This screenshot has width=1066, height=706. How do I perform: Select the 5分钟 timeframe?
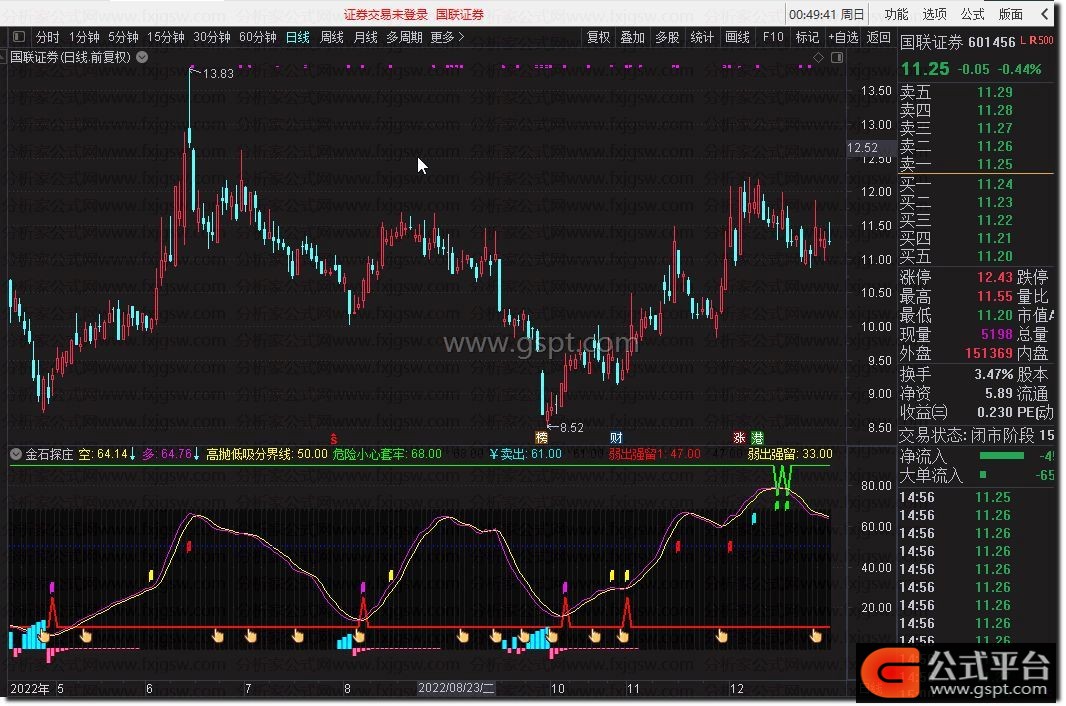tap(123, 37)
